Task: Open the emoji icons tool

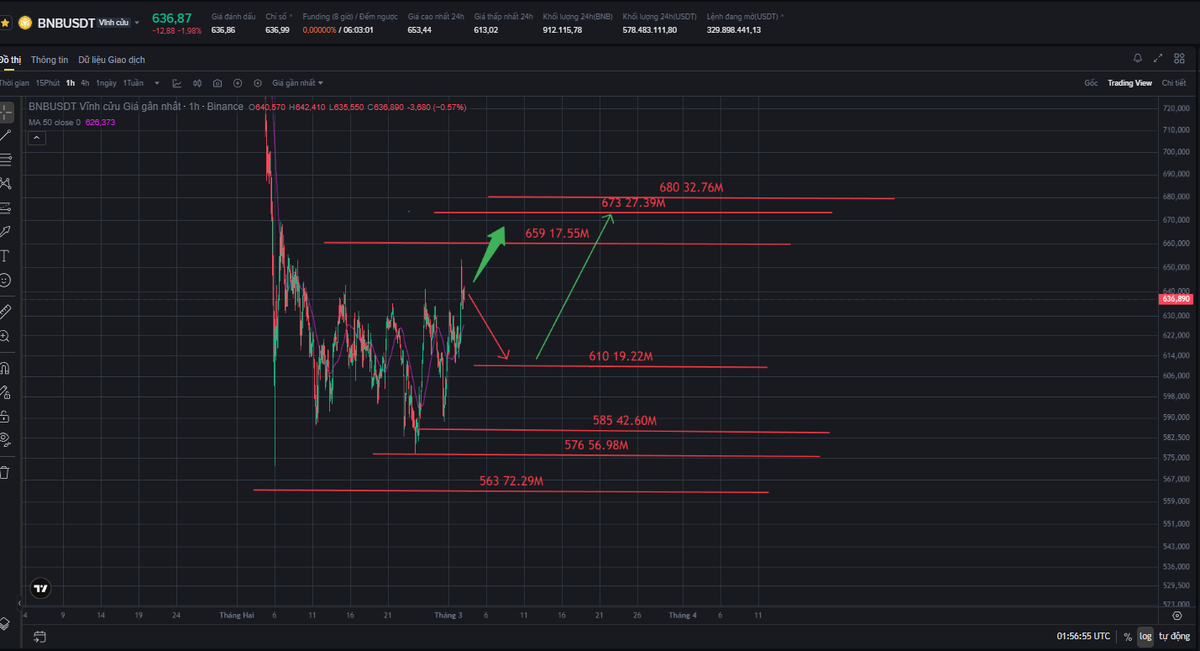Action: [5, 280]
